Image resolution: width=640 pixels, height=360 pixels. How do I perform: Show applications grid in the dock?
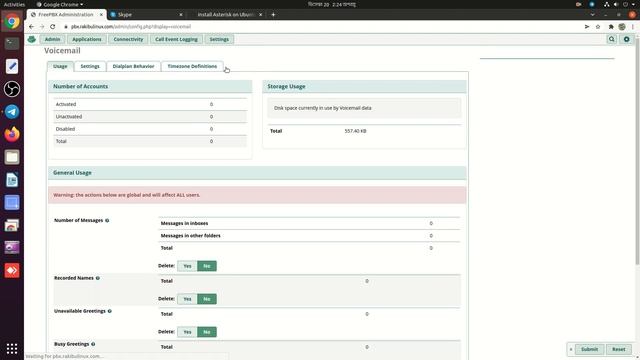point(12,349)
